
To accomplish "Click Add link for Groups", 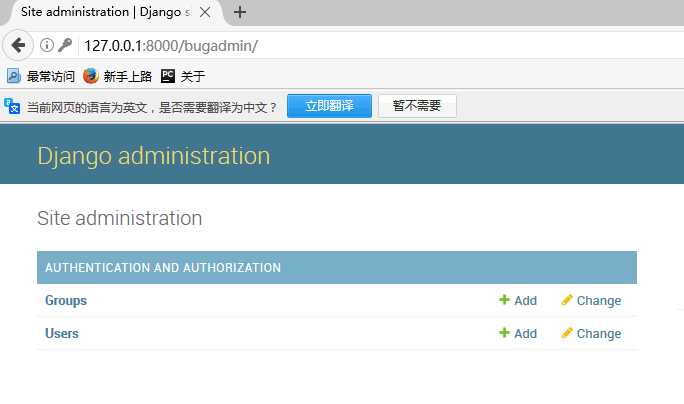I will [x=525, y=301].
